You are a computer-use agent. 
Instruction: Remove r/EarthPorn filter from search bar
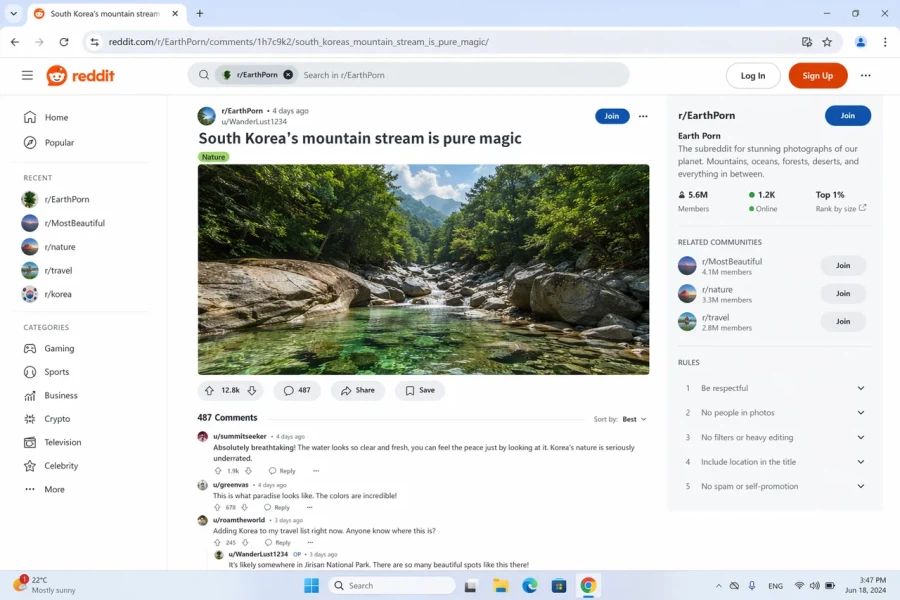288,75
